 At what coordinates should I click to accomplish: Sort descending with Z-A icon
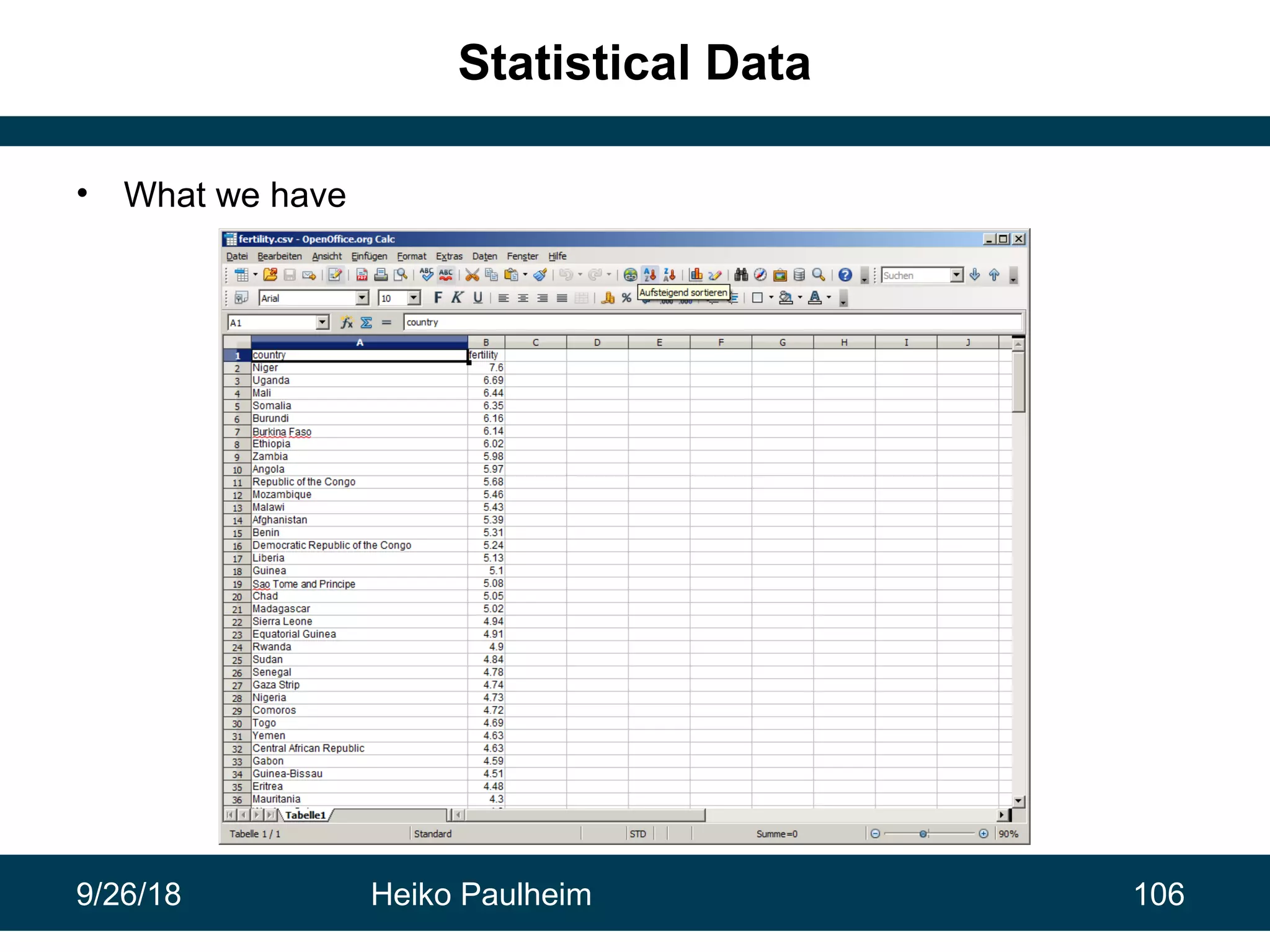(x=670, y=275)
